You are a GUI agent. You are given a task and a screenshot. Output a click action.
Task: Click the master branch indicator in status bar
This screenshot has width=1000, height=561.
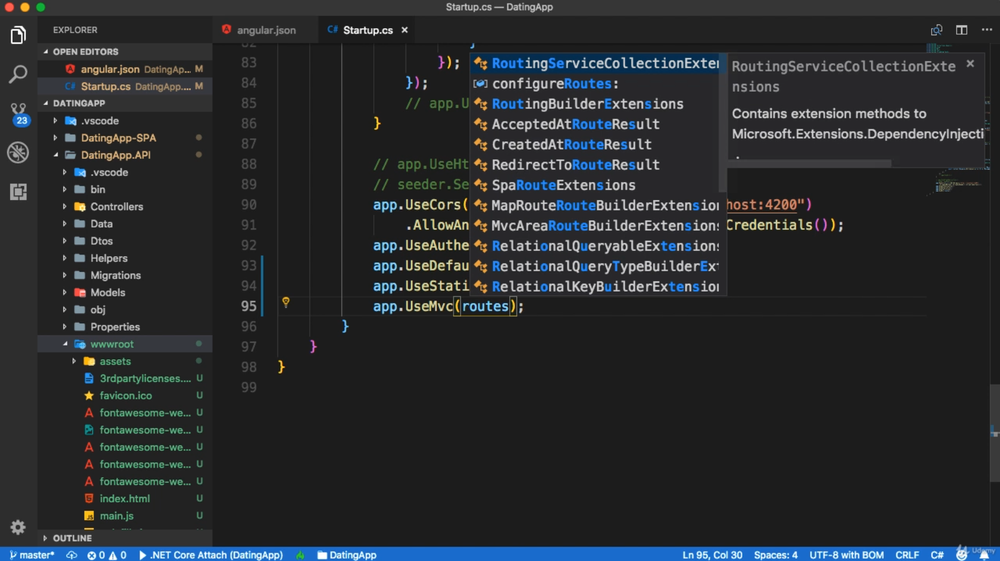(x=32, y=555)
